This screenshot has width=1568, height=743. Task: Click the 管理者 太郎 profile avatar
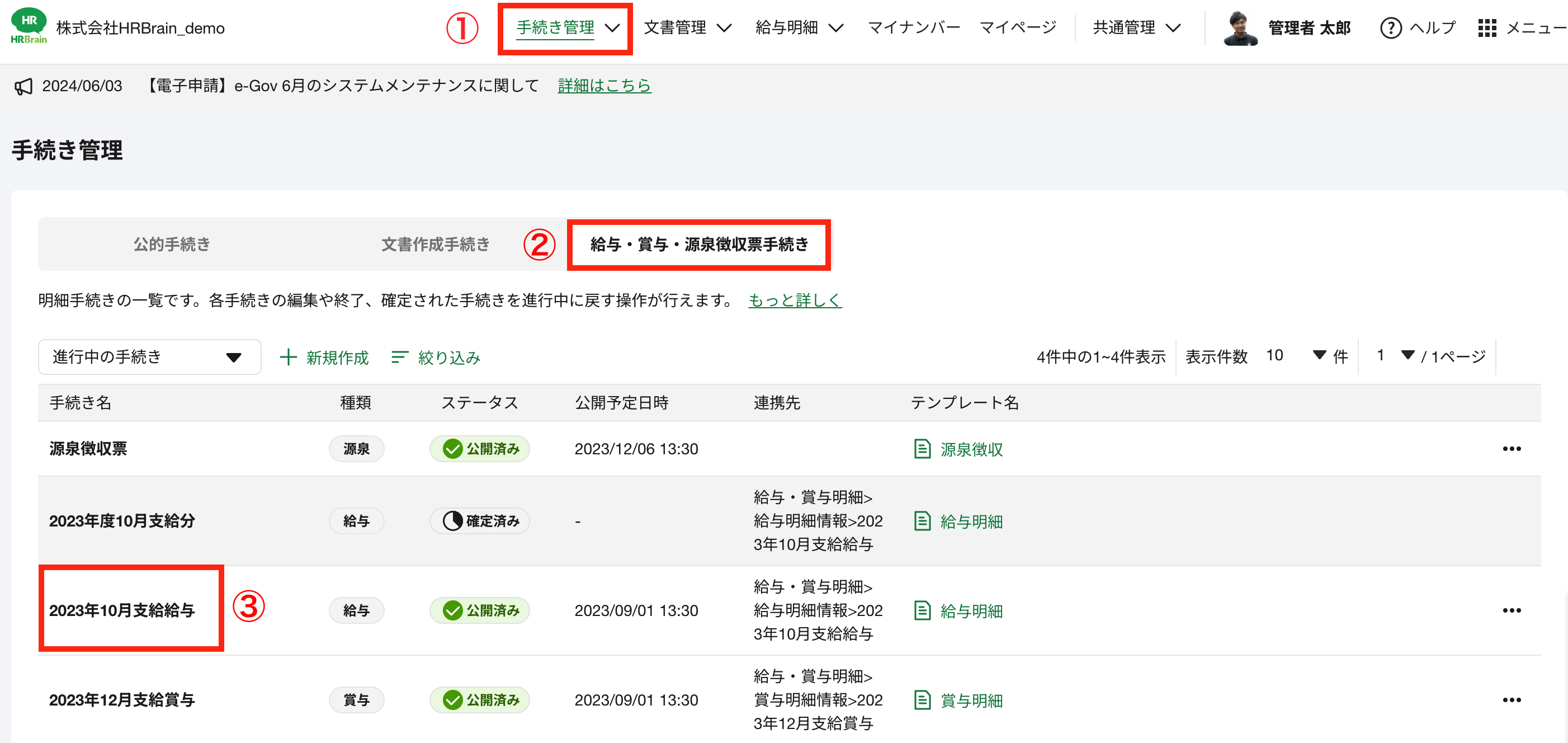[x=1240, y=28]
